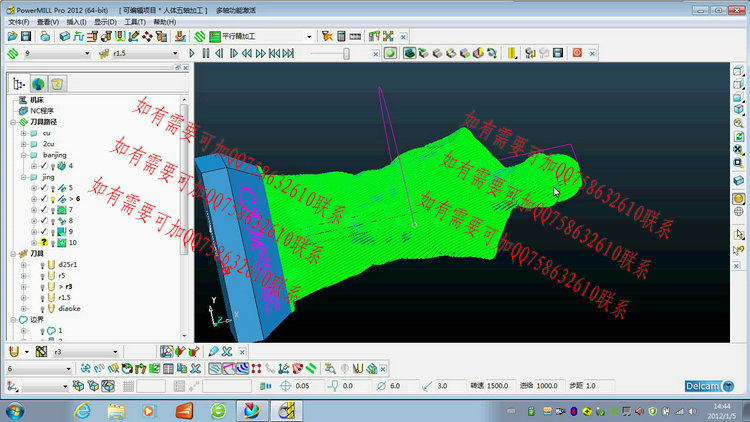
Task: Open the block definition icon
Action: point(65,36)
